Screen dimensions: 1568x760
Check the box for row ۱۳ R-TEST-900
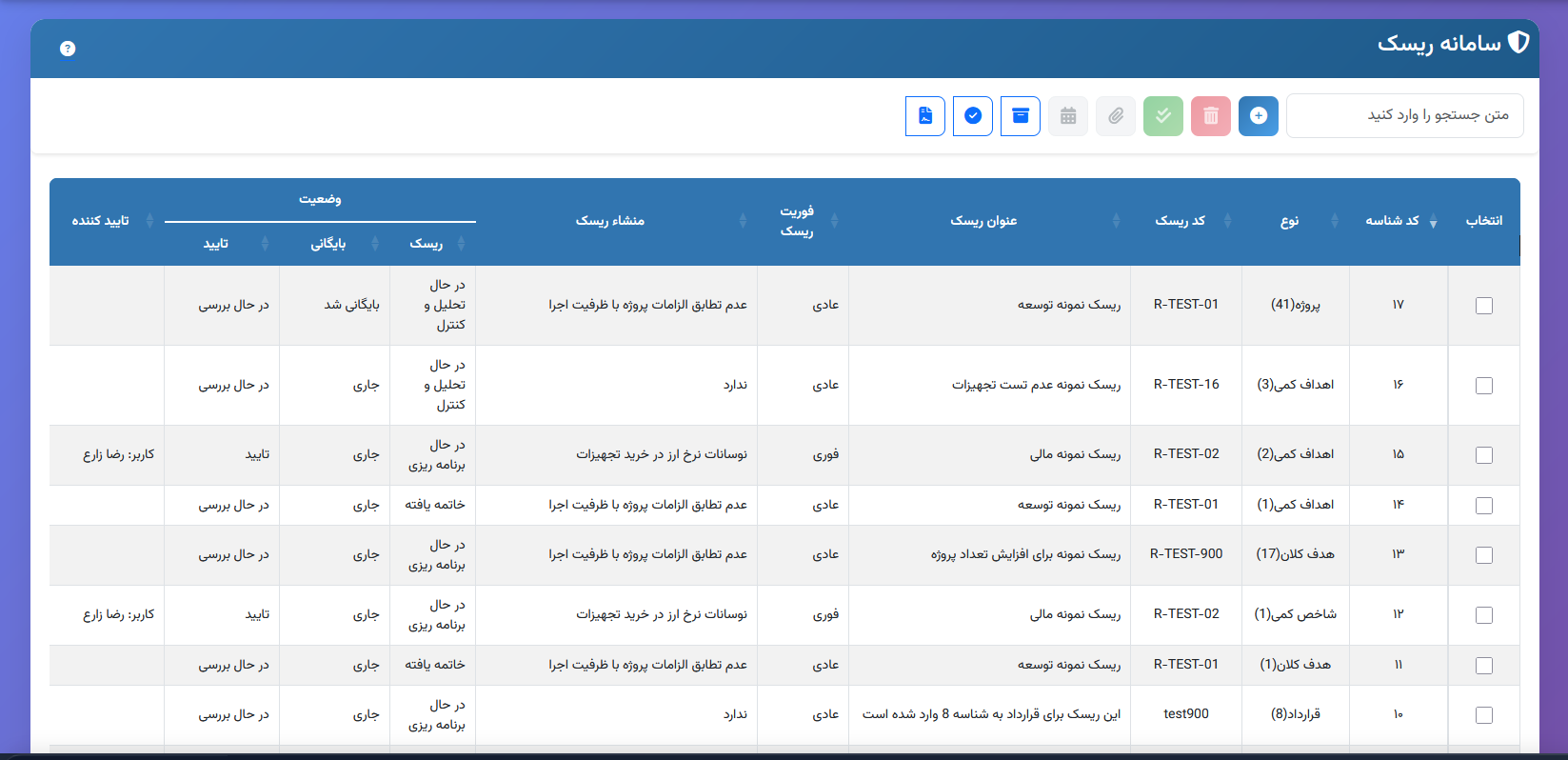click(1484, 555)
